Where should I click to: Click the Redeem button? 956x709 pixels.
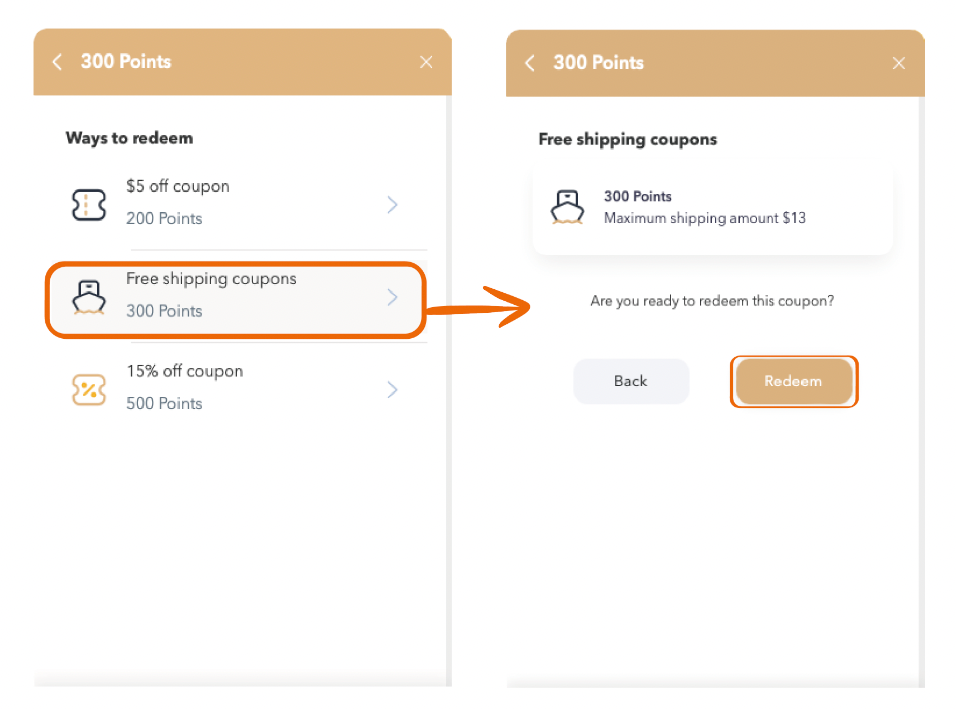click(x=794, y=382)
